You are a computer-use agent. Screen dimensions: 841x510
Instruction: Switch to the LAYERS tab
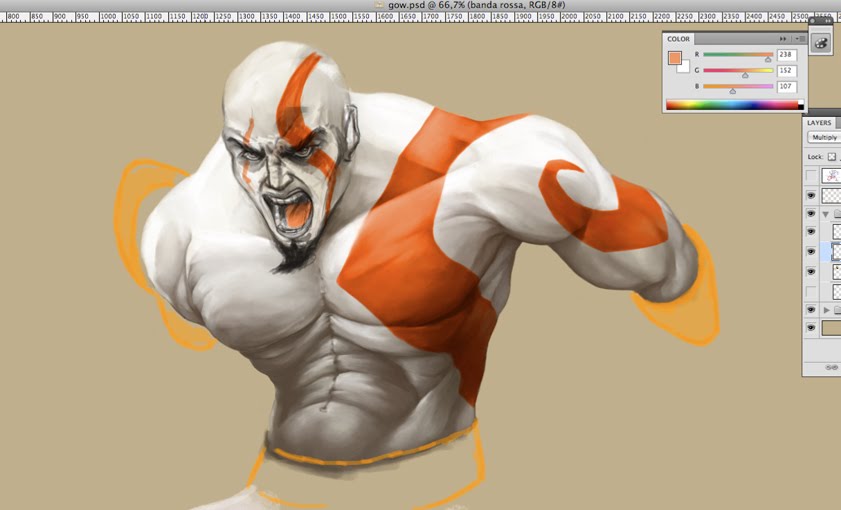point(819,123)
